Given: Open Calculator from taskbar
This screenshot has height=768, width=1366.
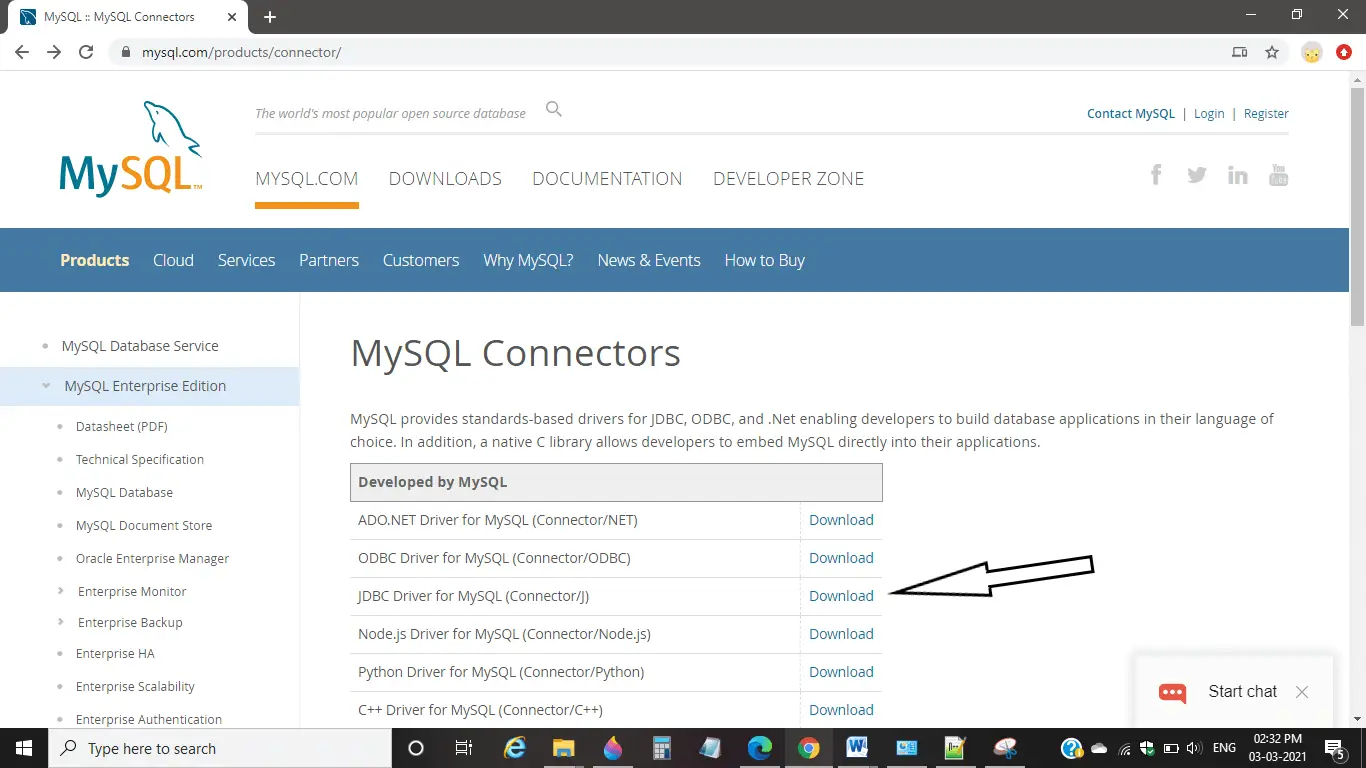Looking at the screenshot, I should 661,748.
